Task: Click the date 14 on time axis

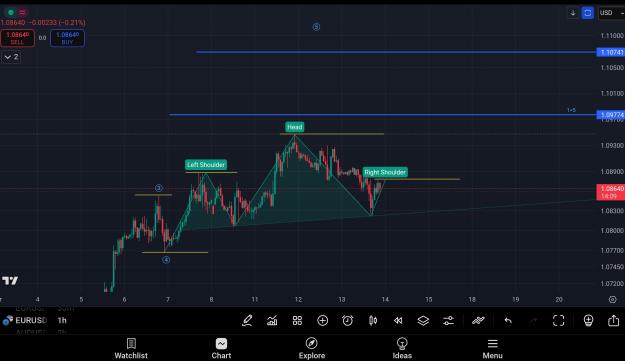Action: (x=385, y=299)
